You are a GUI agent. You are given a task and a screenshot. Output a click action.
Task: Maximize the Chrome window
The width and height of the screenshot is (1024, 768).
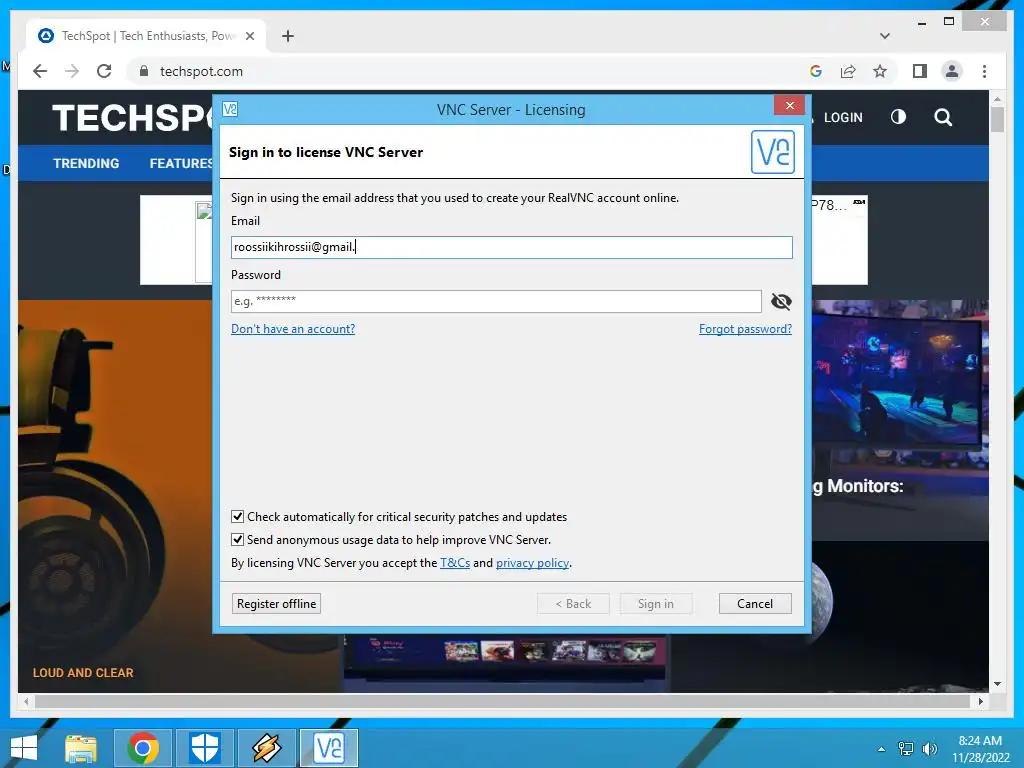point(949,22)
